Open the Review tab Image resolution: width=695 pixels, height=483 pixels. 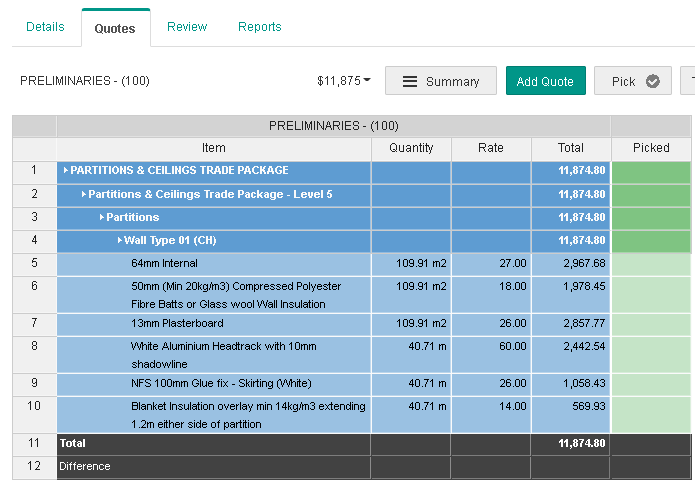[187, 27]
